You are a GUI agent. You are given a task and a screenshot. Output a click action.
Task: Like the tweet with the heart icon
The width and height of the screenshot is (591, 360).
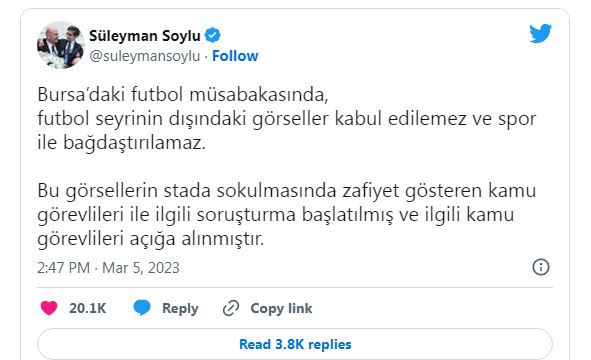49,308
